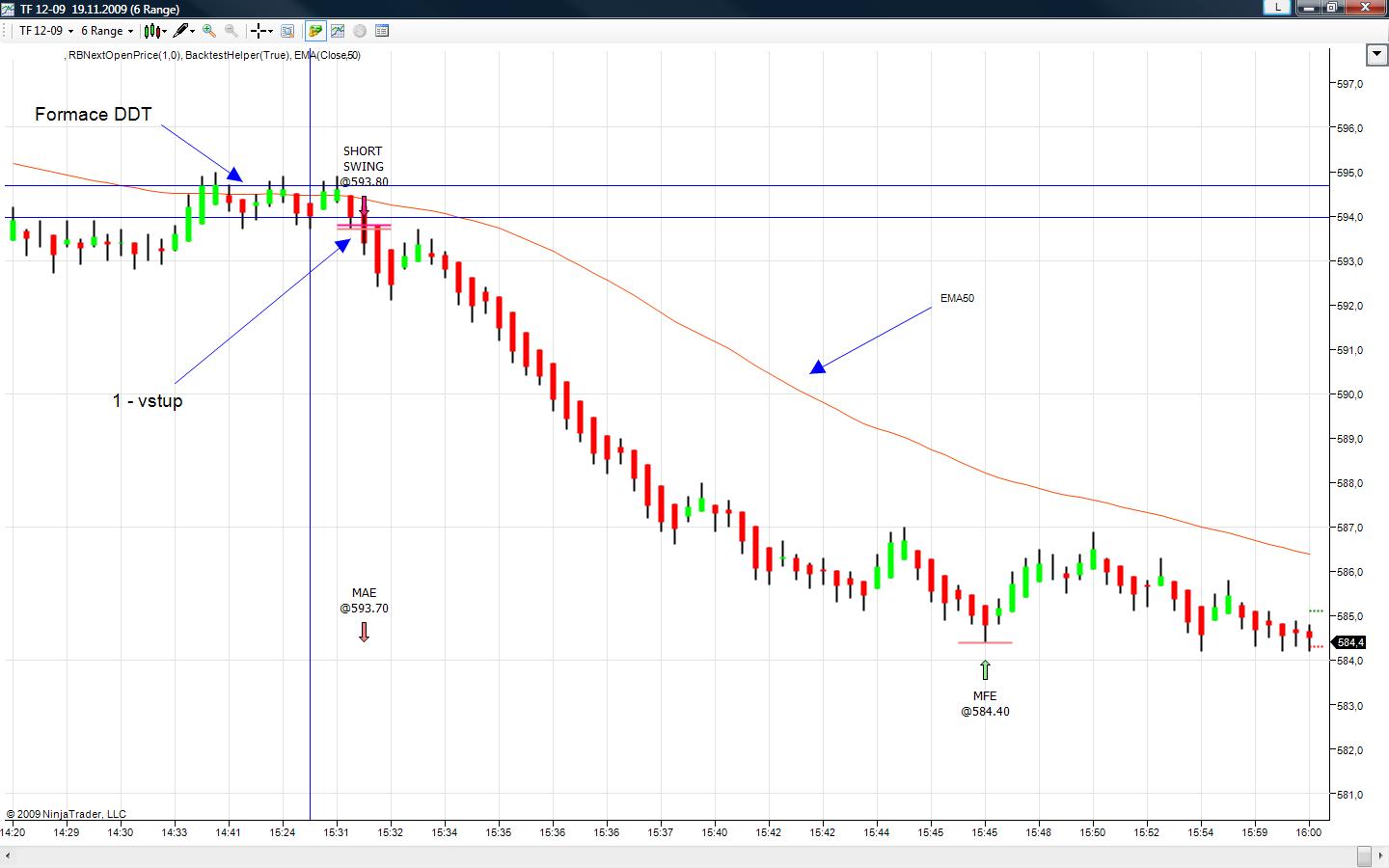Click the zoom in magnifier
Image resolution: width=1389 pixels, height=868 pixels.
(x=209, y=31)
